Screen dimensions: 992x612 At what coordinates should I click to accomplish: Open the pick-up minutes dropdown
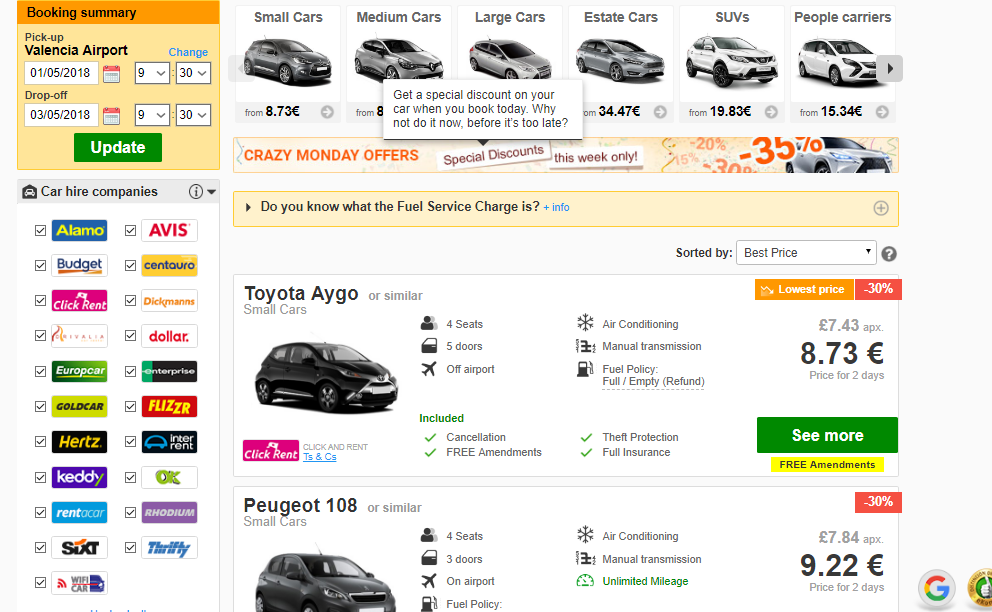[193, 73]
